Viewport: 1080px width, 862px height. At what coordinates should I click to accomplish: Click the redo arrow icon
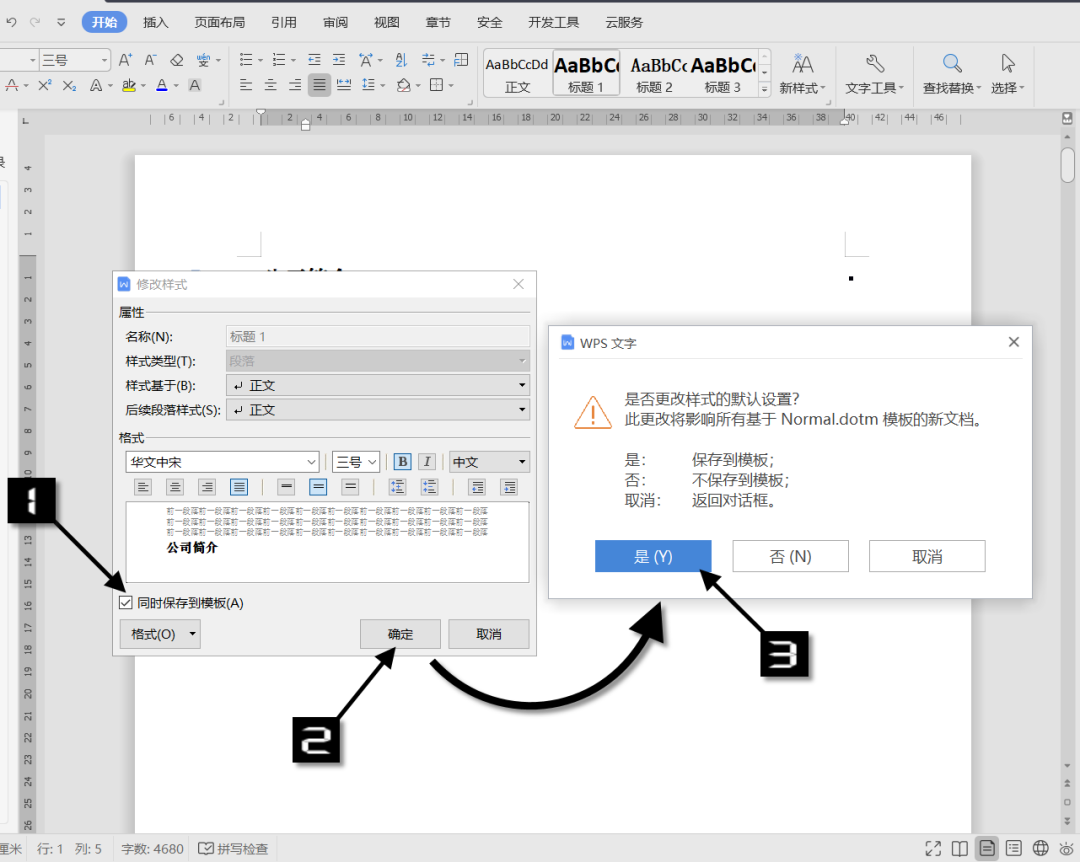35,22
